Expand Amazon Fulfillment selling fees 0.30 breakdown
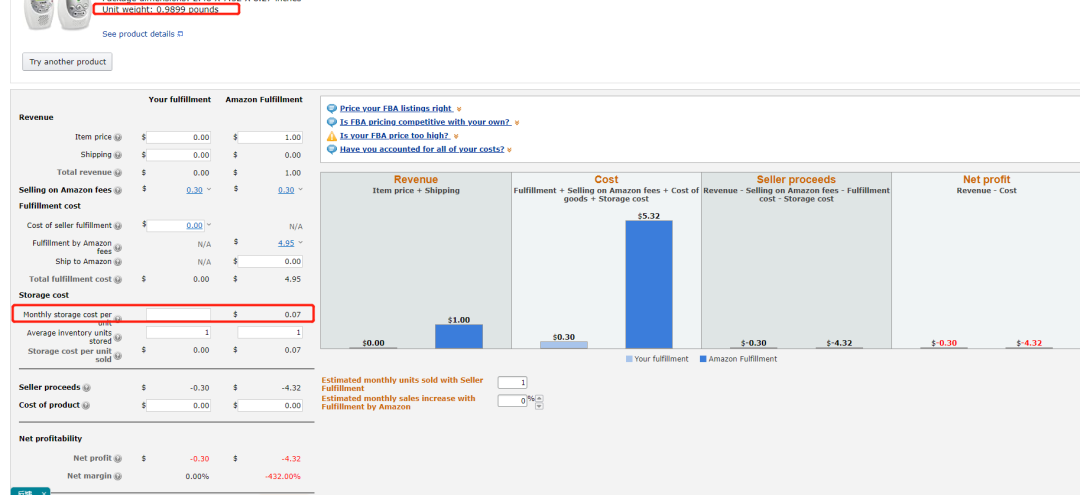This screenshot has width=1080, height=495. point(299,190)
